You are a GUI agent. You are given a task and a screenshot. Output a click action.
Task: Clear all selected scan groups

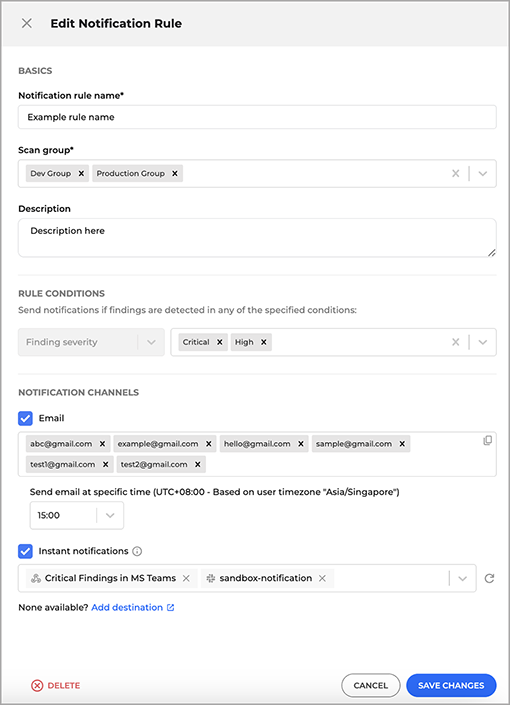(x=456, y=174)
